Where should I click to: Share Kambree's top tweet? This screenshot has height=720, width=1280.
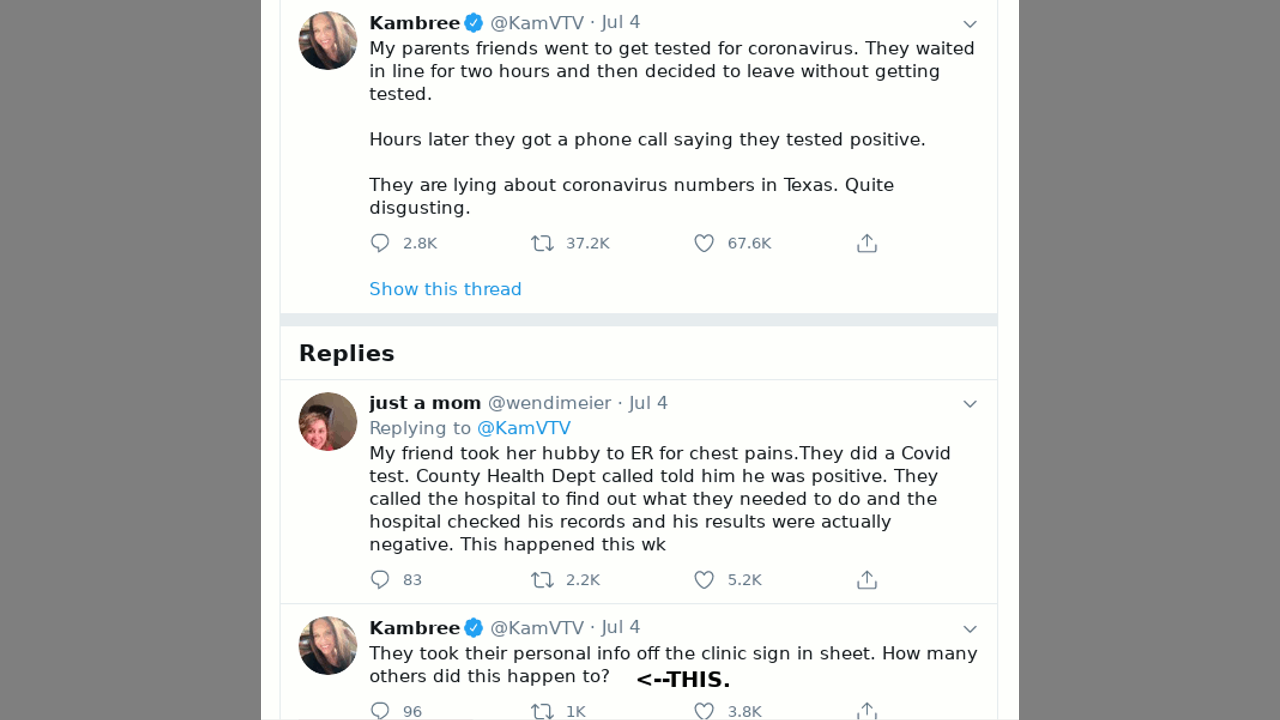pos(867,243)
